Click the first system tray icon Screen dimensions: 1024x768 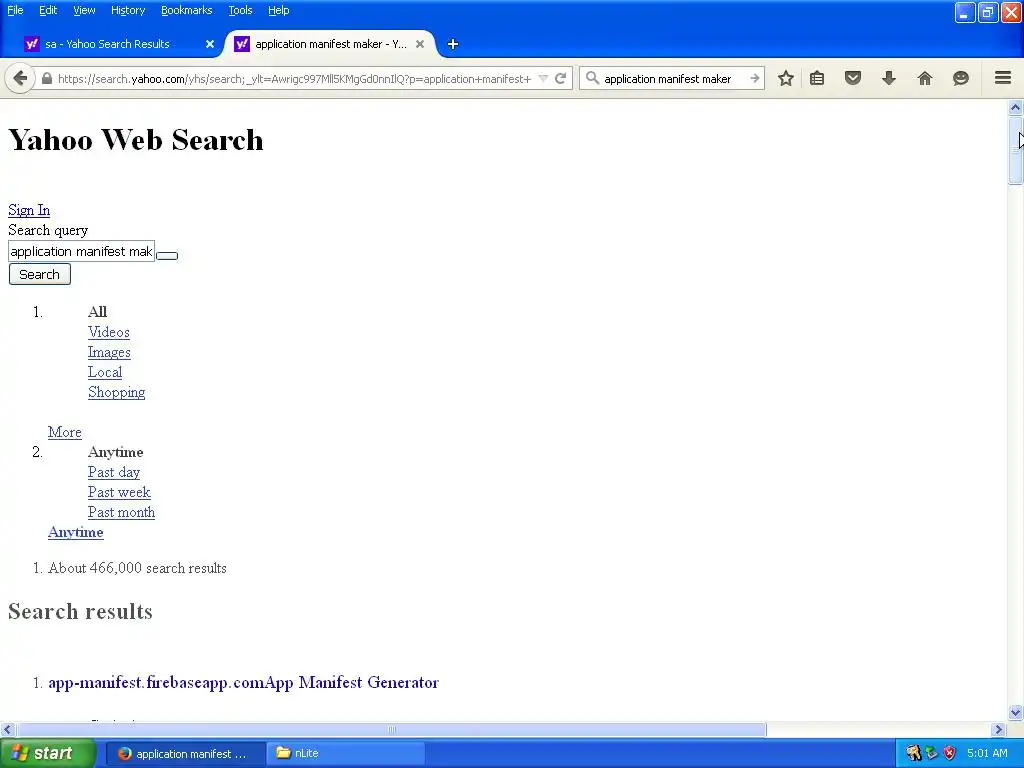click(914, 754)
